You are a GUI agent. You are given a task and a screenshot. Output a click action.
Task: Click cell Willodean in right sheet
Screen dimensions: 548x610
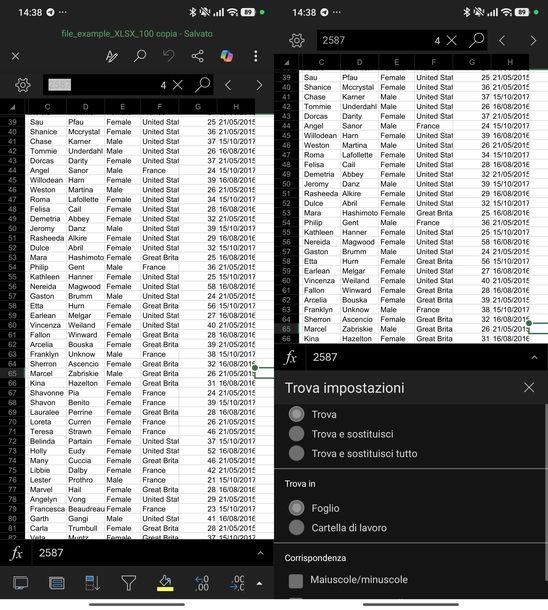tap(321, 135)
